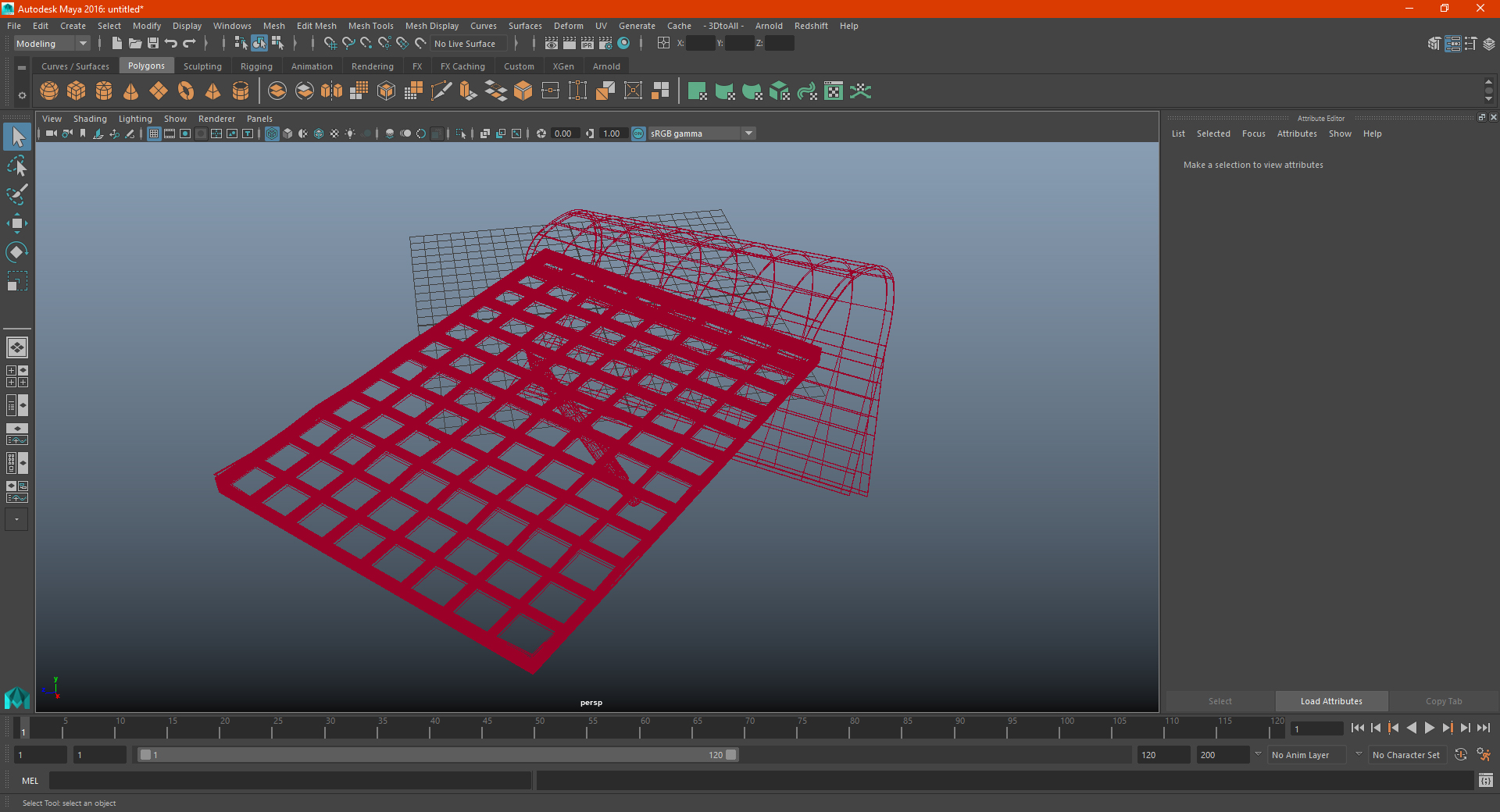
Task: Open the Edit Mesh menu
Action: click(316, 26)
